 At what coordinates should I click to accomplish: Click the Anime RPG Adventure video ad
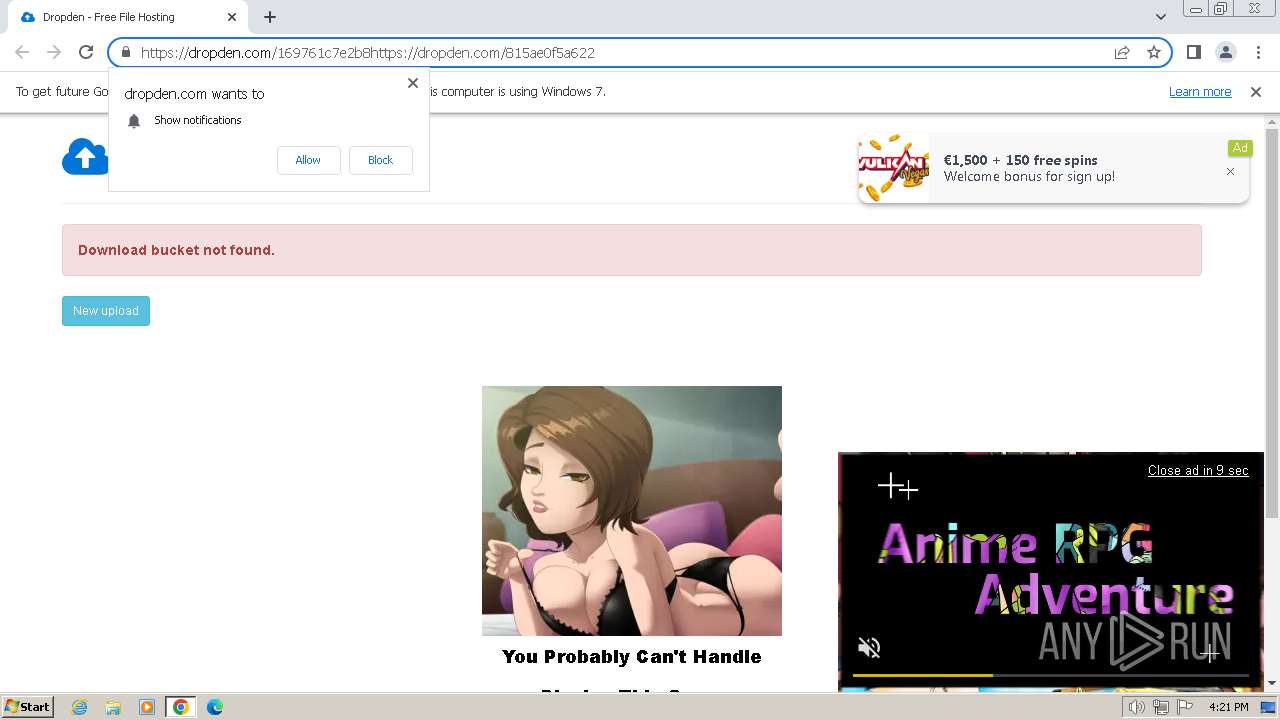[1051, 571]
